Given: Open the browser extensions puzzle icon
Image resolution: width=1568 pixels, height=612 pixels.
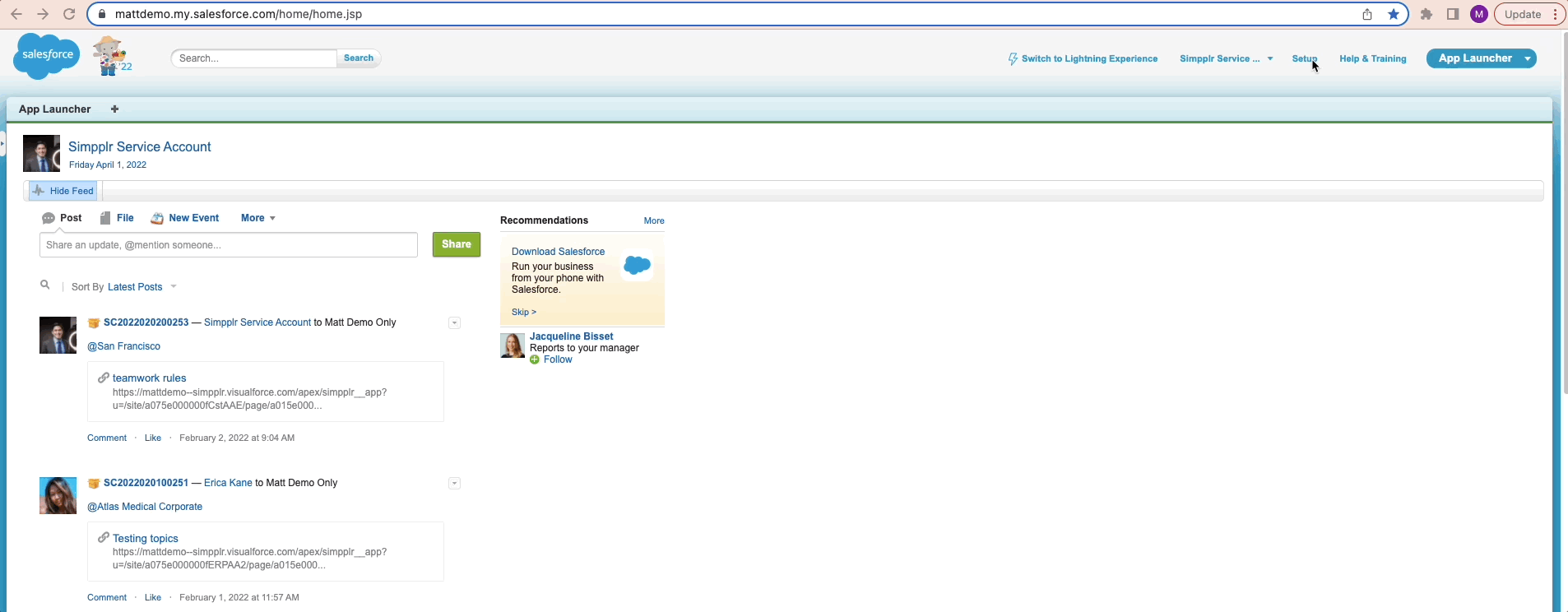Looking at the screenshot, I should point(1427,14).
